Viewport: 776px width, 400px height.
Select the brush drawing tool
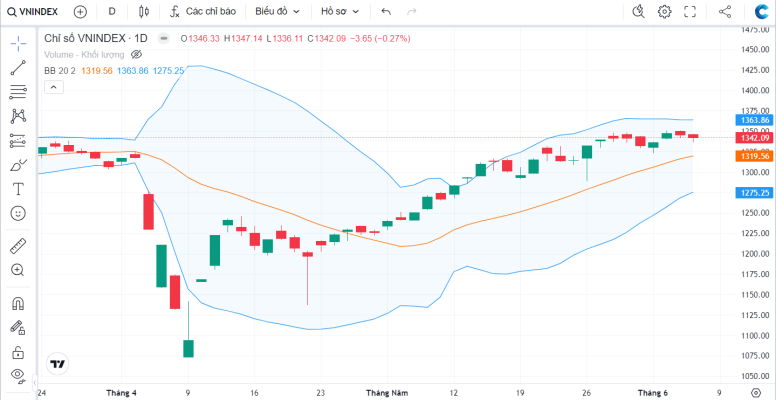click(18, 165)
